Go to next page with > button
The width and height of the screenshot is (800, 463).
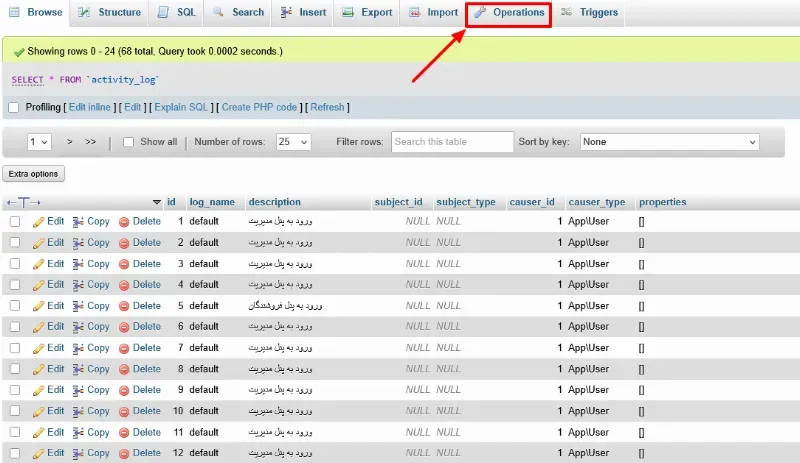[x=69, y=142]
